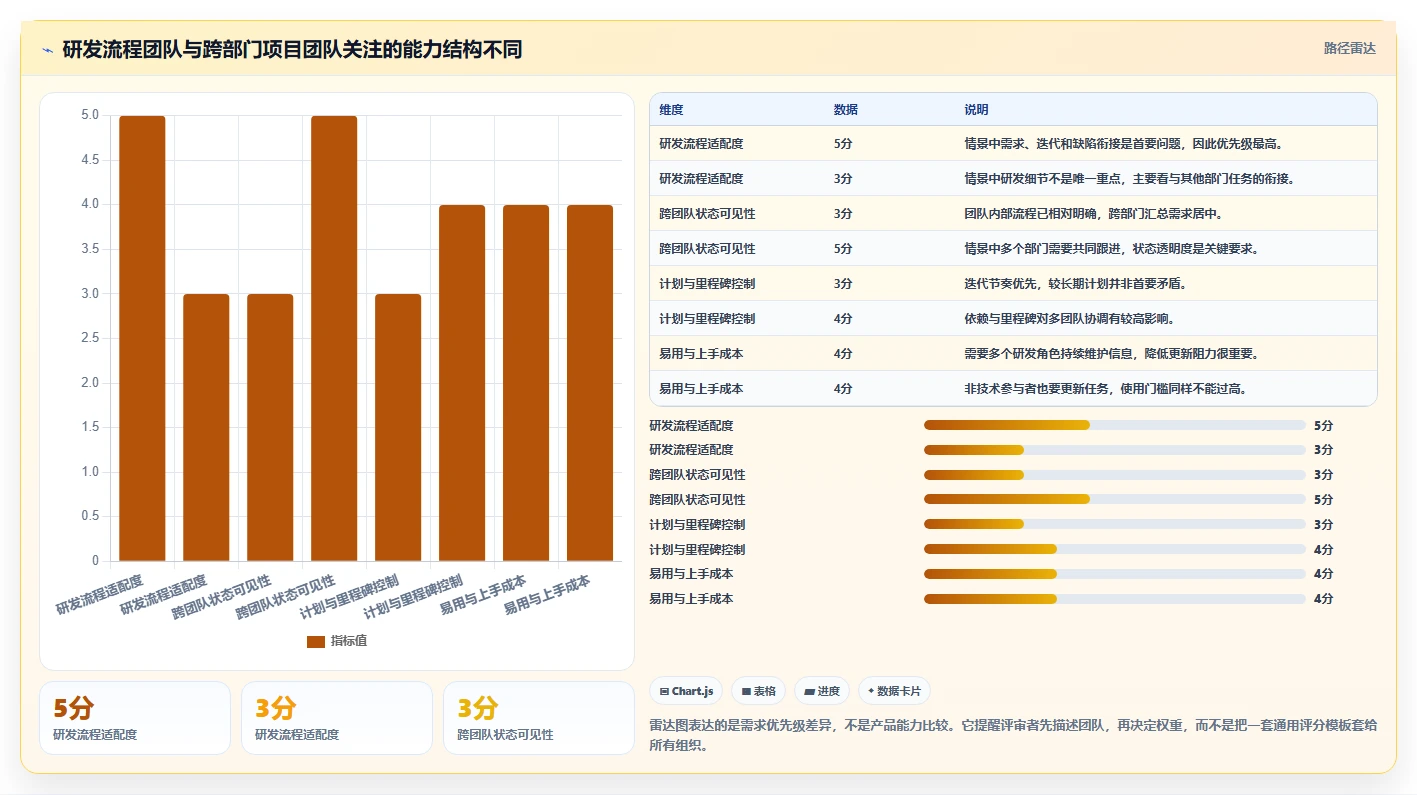Click the 研发流程适配度 progress bar showing 5分

point(1114,425)
